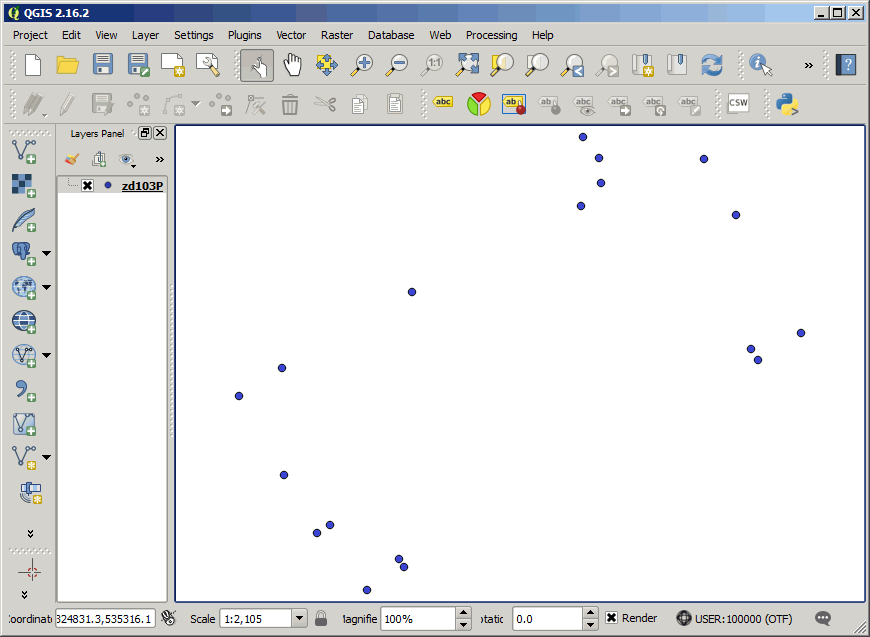Open the log messages speech bubble icon
870x637 pixels.
pyautogui.click(x=823, y=618)
